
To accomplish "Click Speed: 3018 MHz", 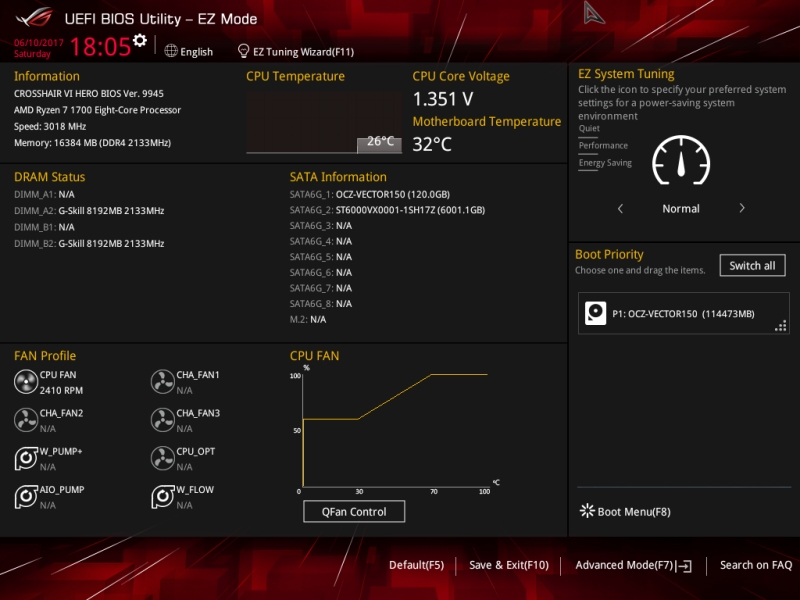I will pos(50,126).
